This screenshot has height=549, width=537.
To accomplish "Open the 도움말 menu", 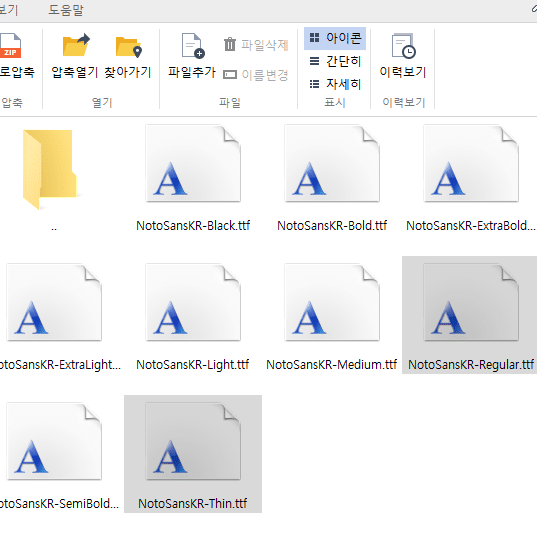I will click(x=66, y=10).
